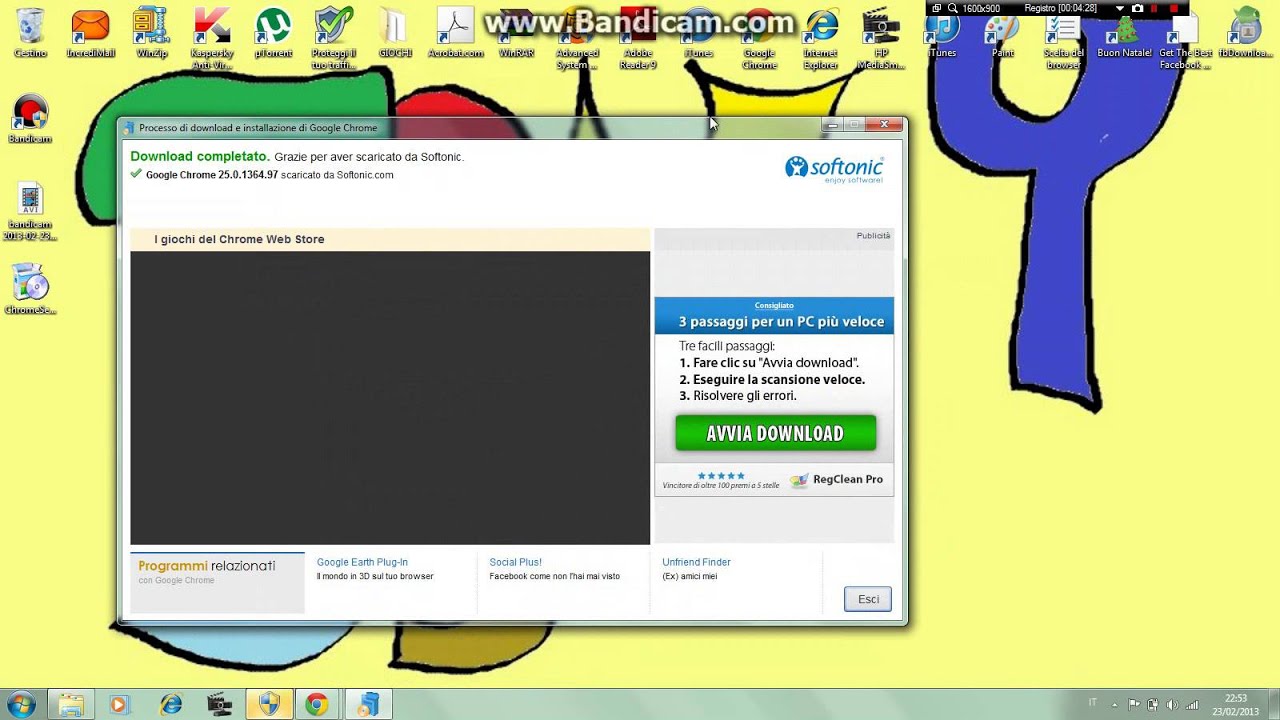Click the Bandicam window-mode icon
1280x720 pixels.
coord(937,8)
